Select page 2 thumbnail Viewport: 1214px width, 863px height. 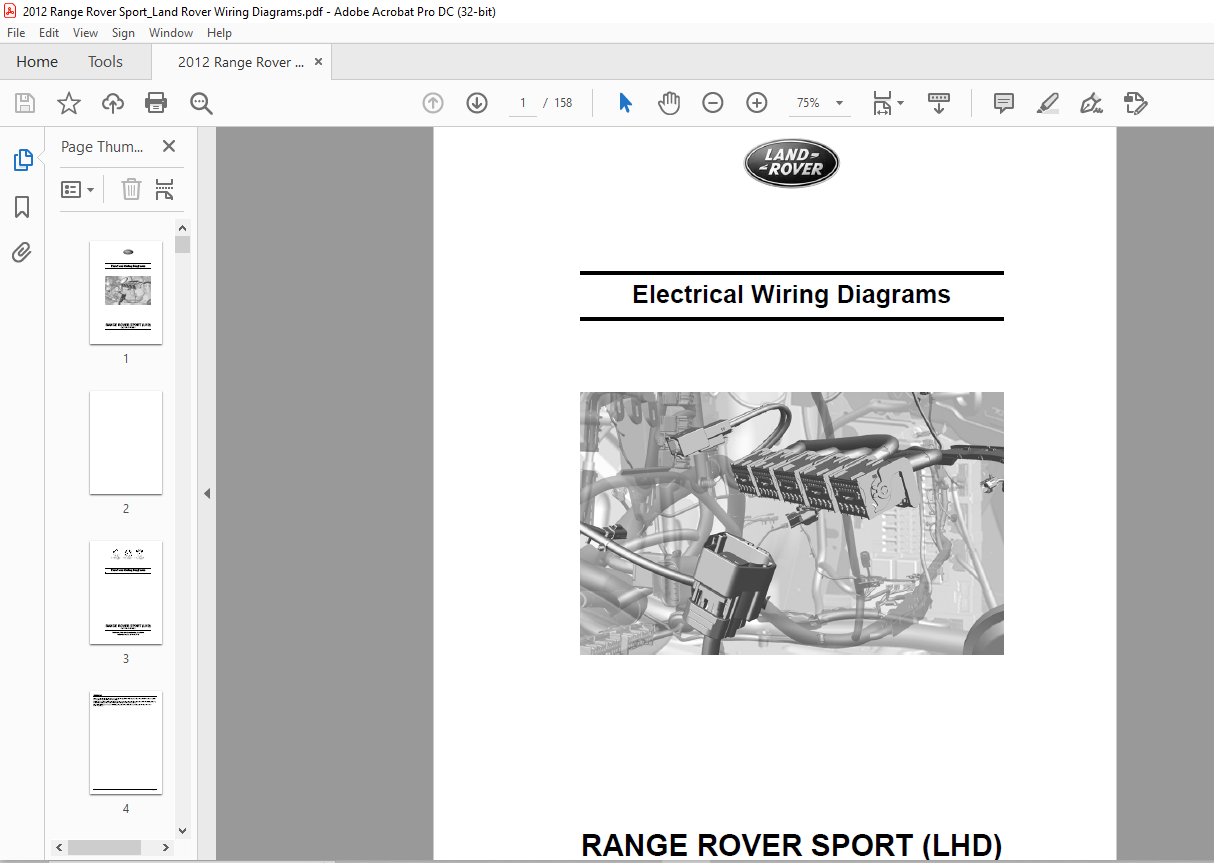coord(126,442)
